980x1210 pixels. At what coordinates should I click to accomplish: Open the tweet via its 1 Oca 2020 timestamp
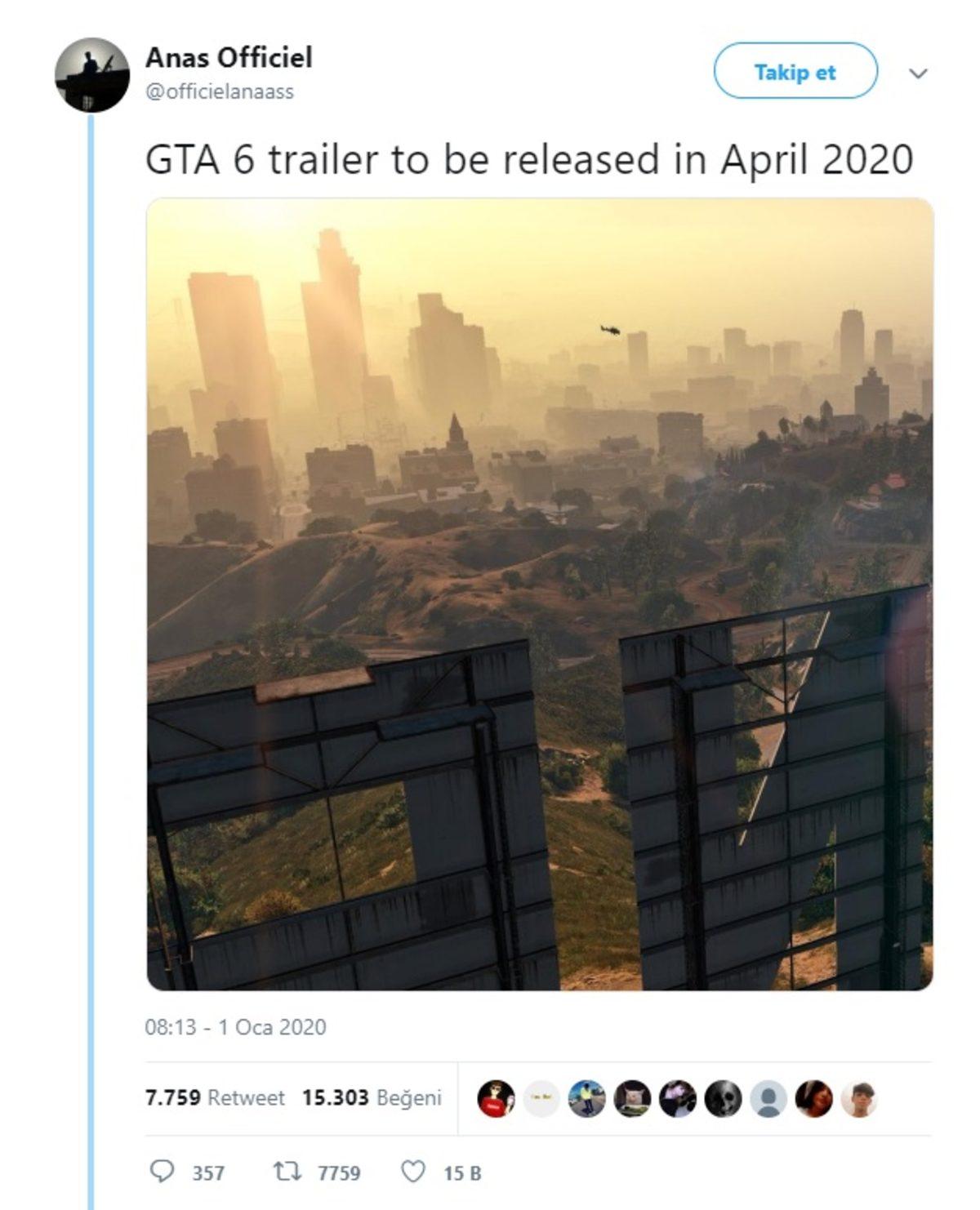pos(234,1030)
